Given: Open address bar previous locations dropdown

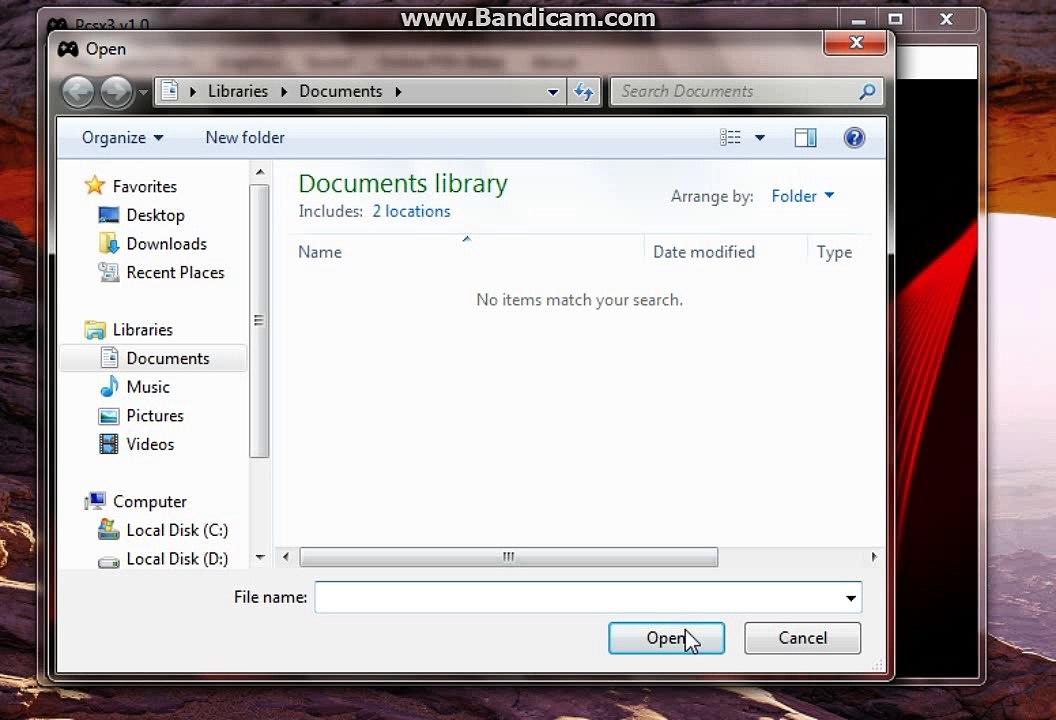Looking at the screenshot, I should [553, 92].
